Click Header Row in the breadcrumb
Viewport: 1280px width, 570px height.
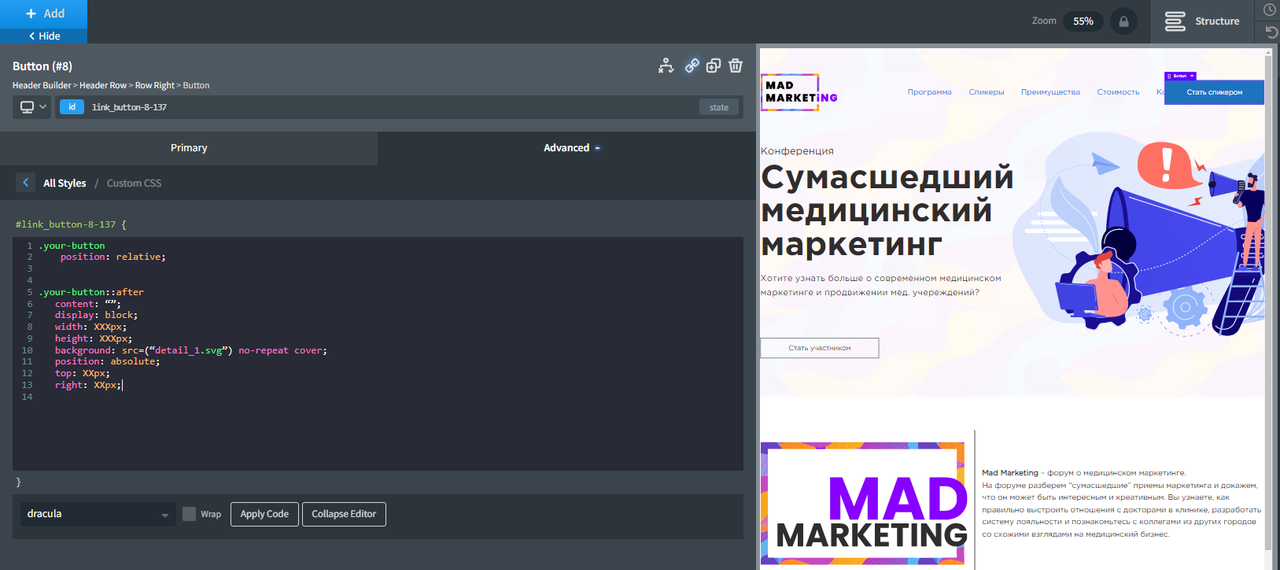[x=105, y=86]
